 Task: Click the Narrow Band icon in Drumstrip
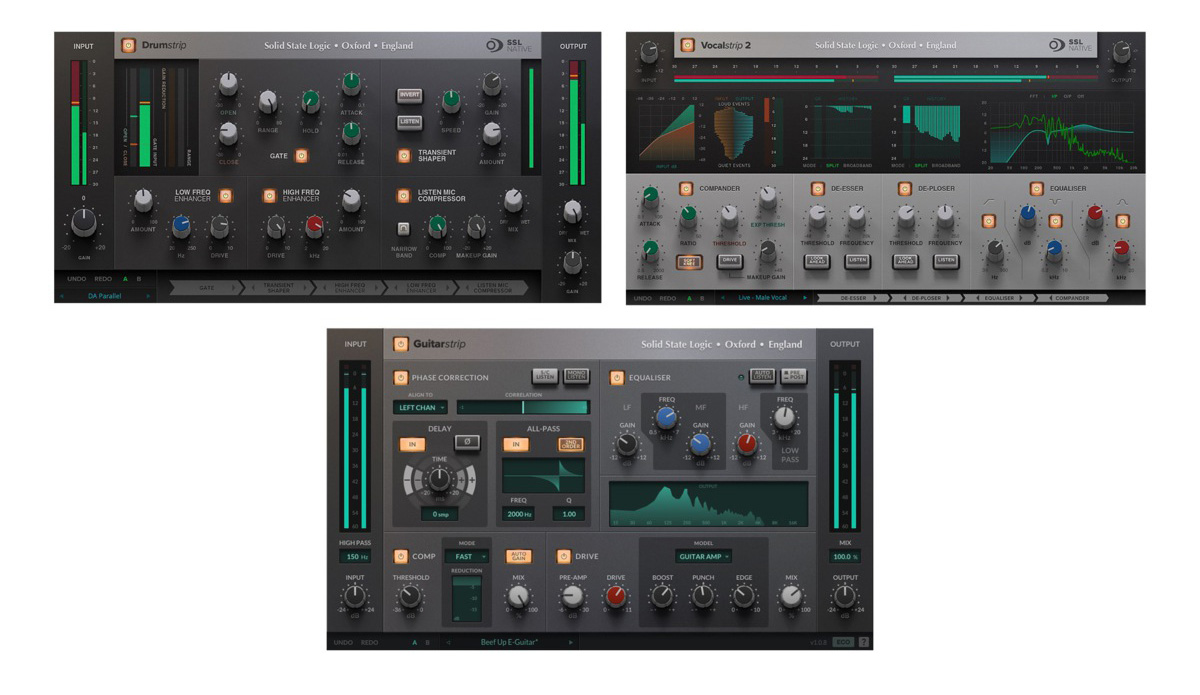(x=404, y=229)
